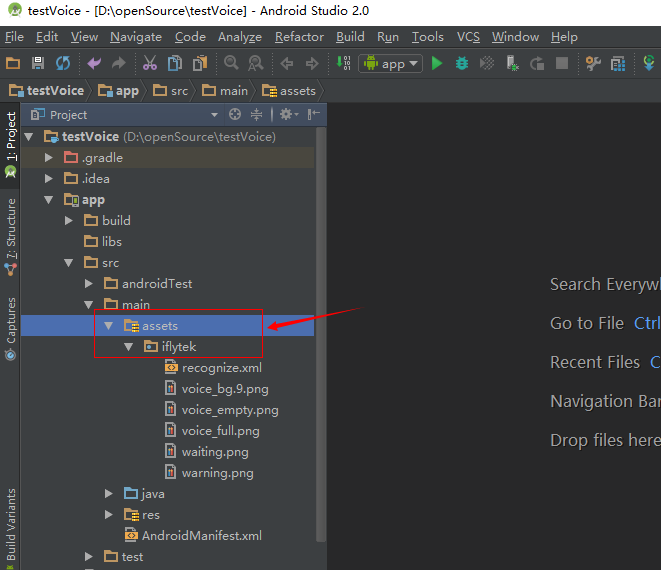
Task: Click Scroll from Source target icon
Action: [235, 114]
